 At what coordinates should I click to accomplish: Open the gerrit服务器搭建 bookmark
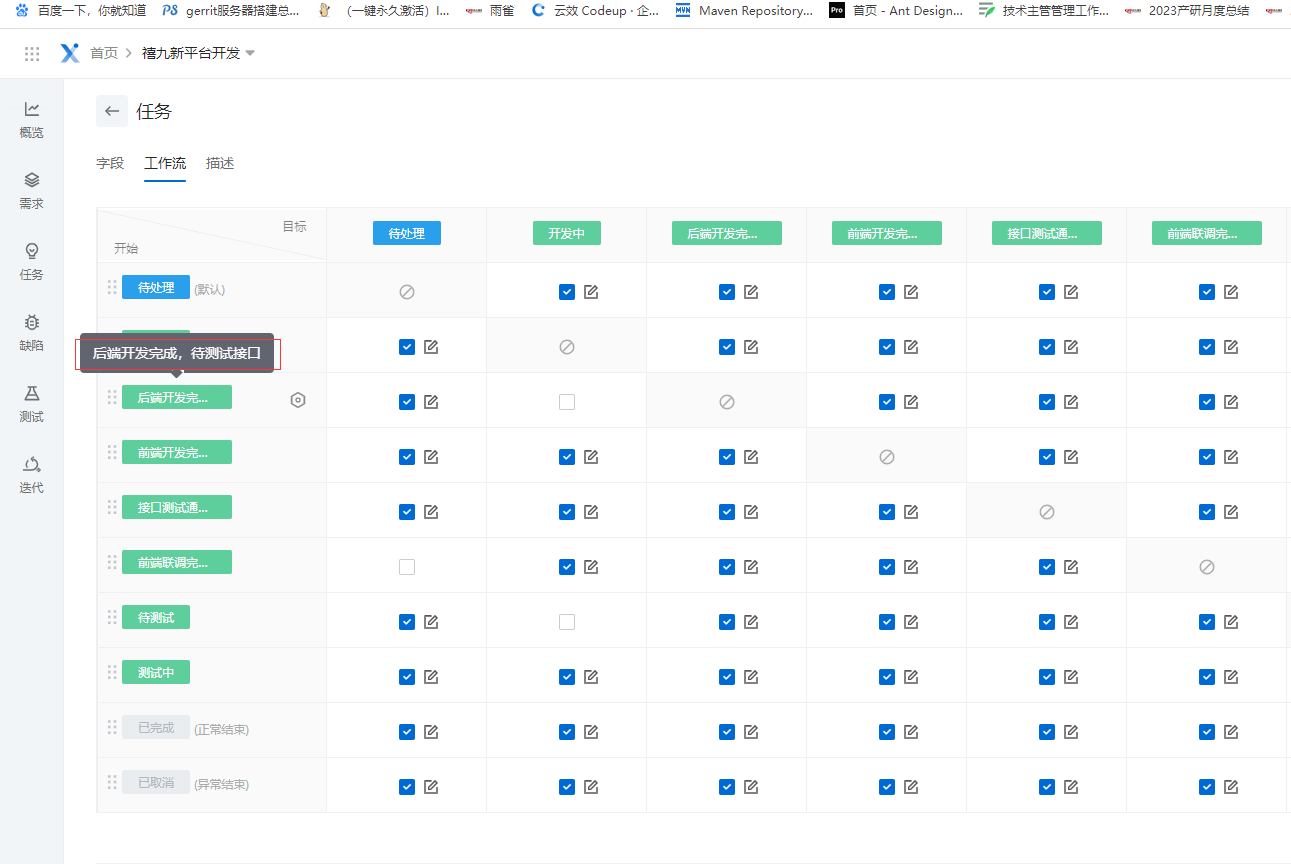click(x=230, y=11)
